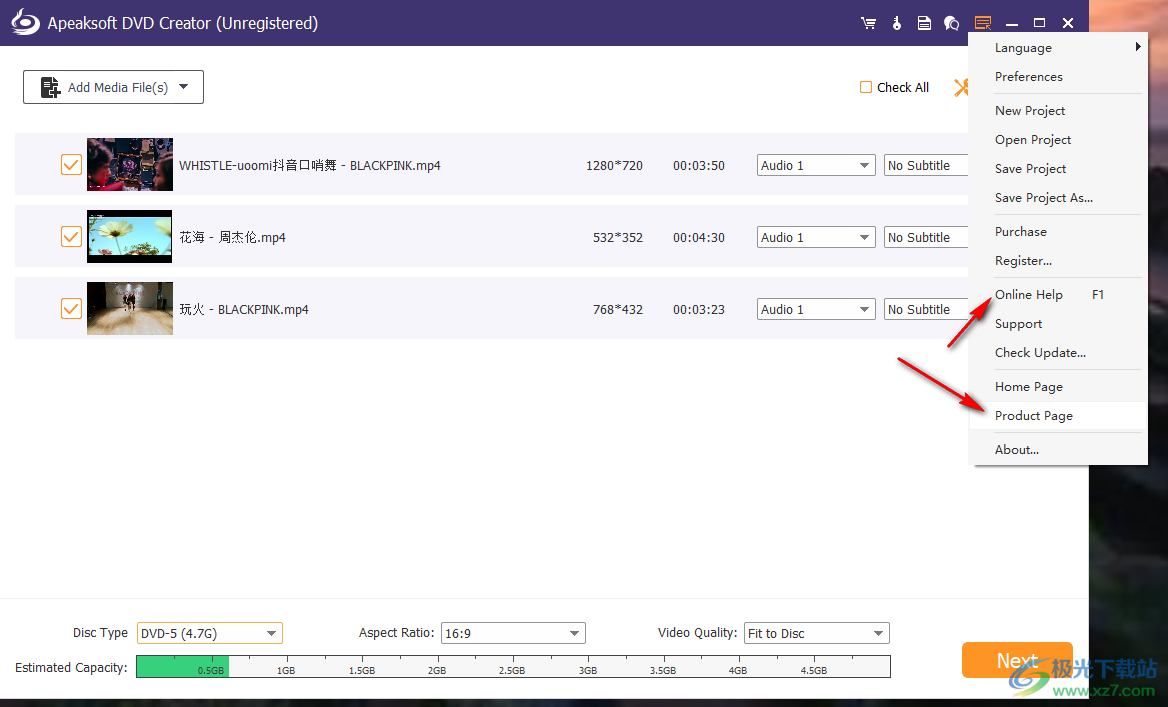This screenshot has height=707, width=1168.
Task: Click the add-file icon in Add Media File(s)
Action: (x=50, y=87)
